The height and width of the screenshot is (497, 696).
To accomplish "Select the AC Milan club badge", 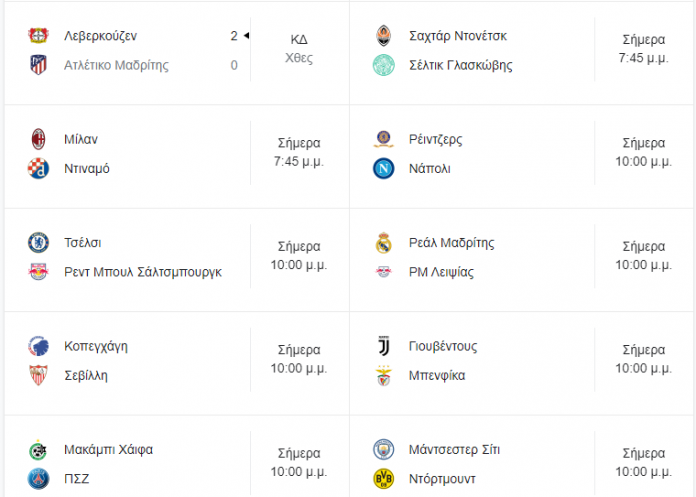I will coord(38,139).
